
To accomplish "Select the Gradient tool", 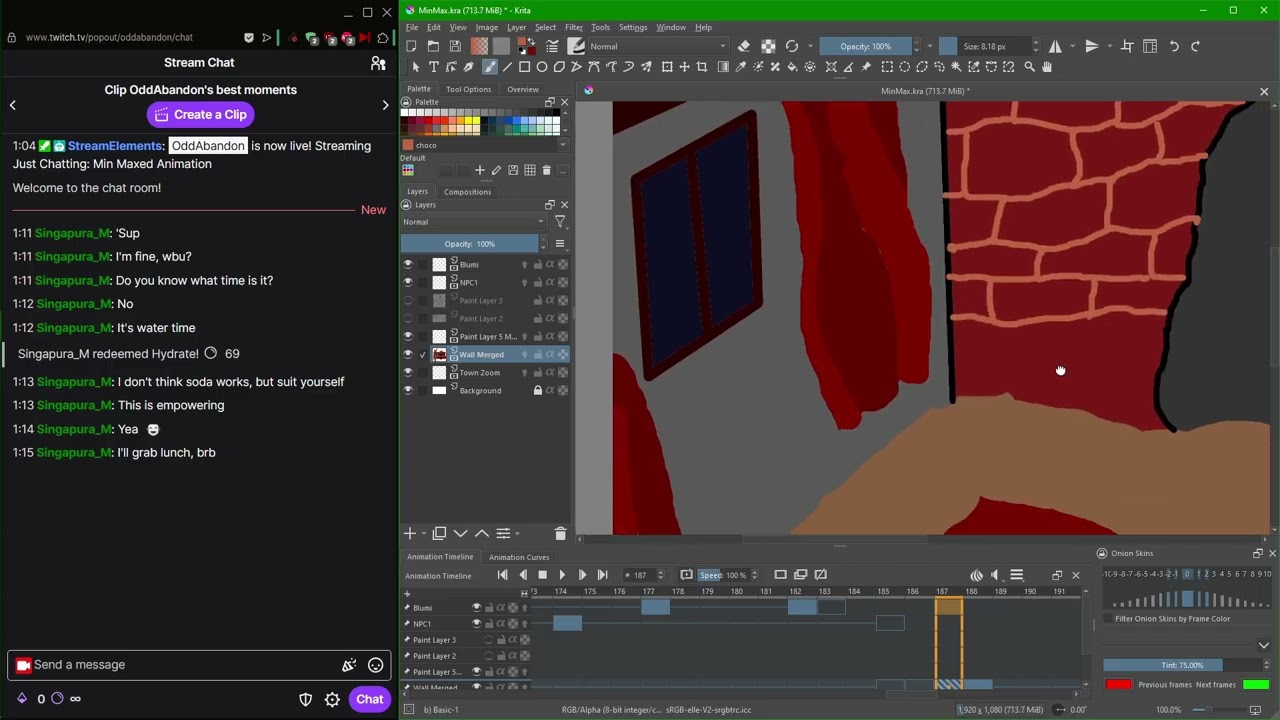I will (x=722, y=67).
